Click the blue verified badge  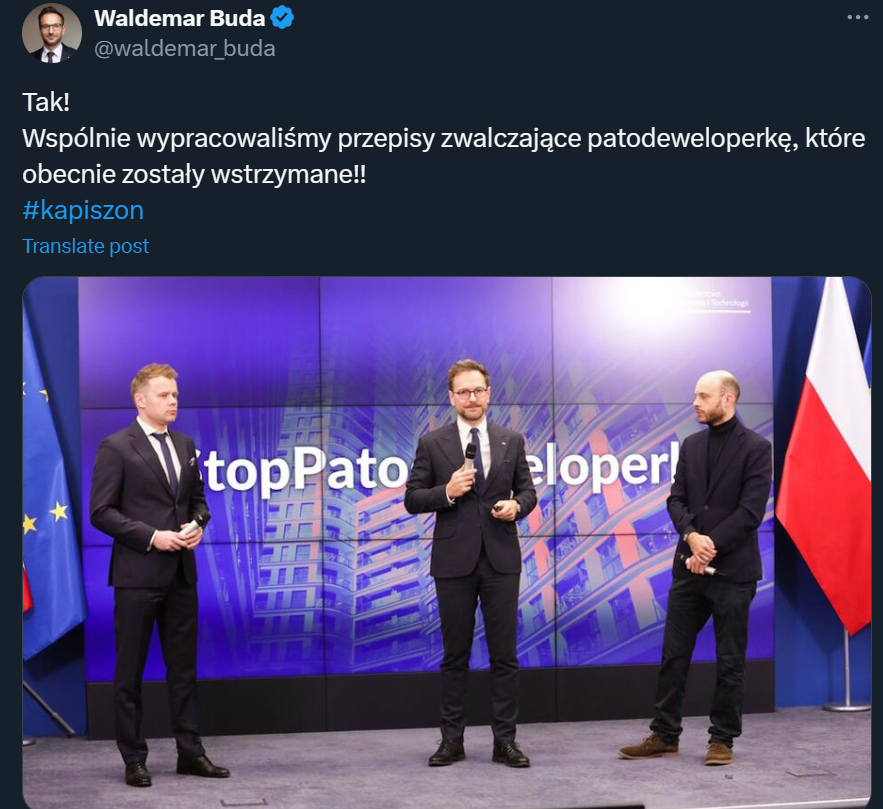tap(282, 18)
